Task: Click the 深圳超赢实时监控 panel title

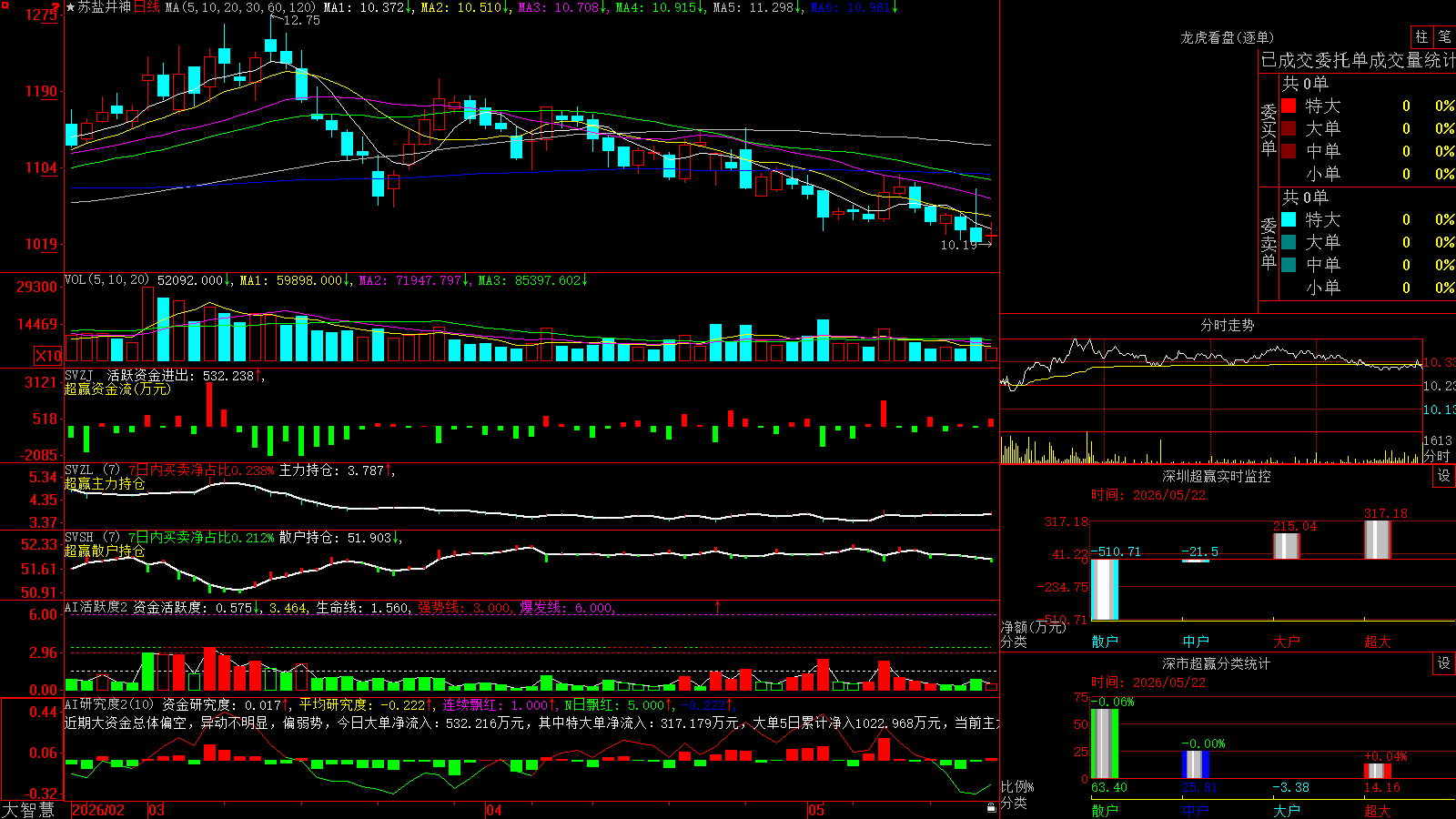Action: click(x=1217, y=476)
